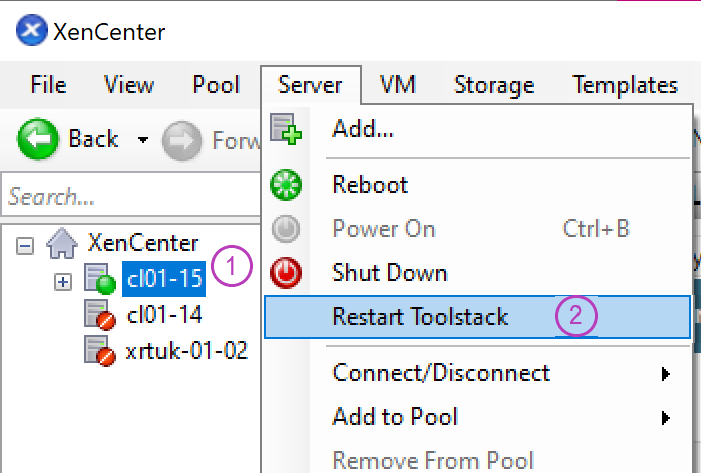
Task: Click the Back button label
Action: point(93,139)
